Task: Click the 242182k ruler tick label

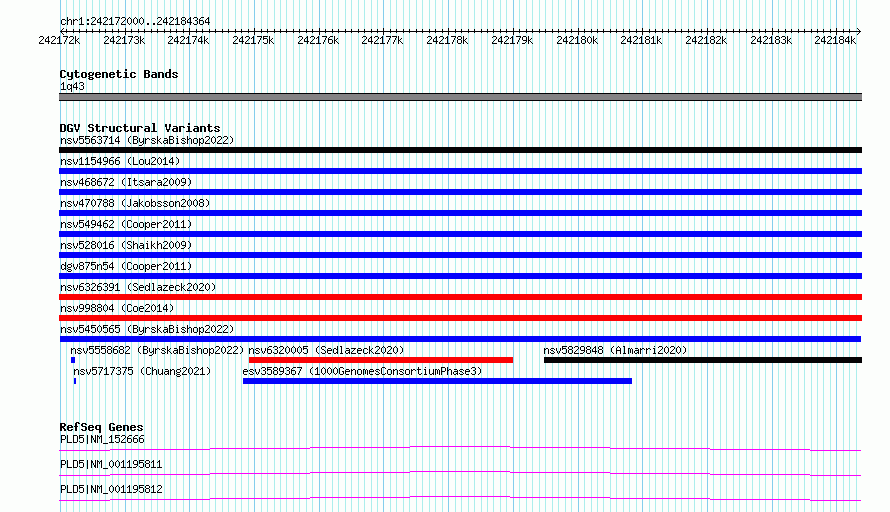Action: tap(707, 40)
